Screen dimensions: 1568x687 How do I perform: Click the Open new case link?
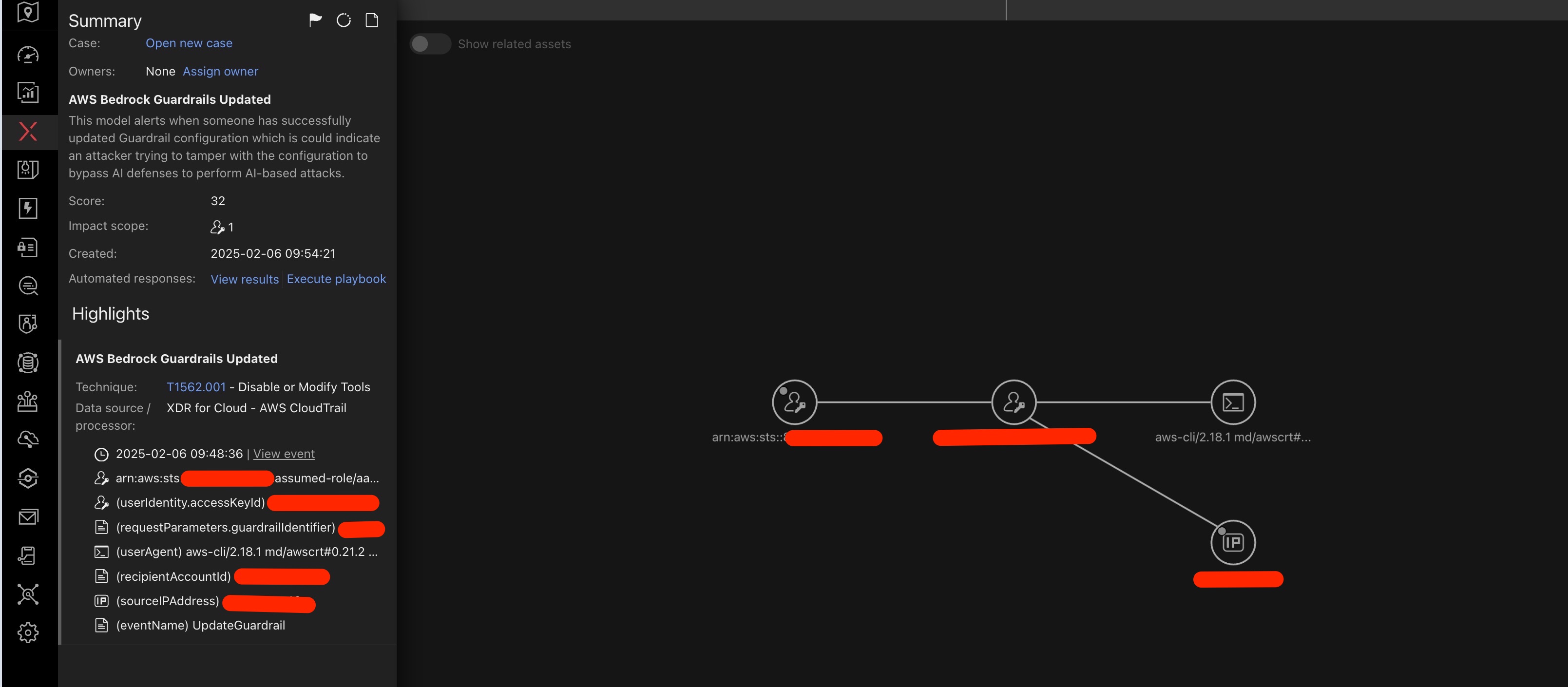[x=189, y=43]
